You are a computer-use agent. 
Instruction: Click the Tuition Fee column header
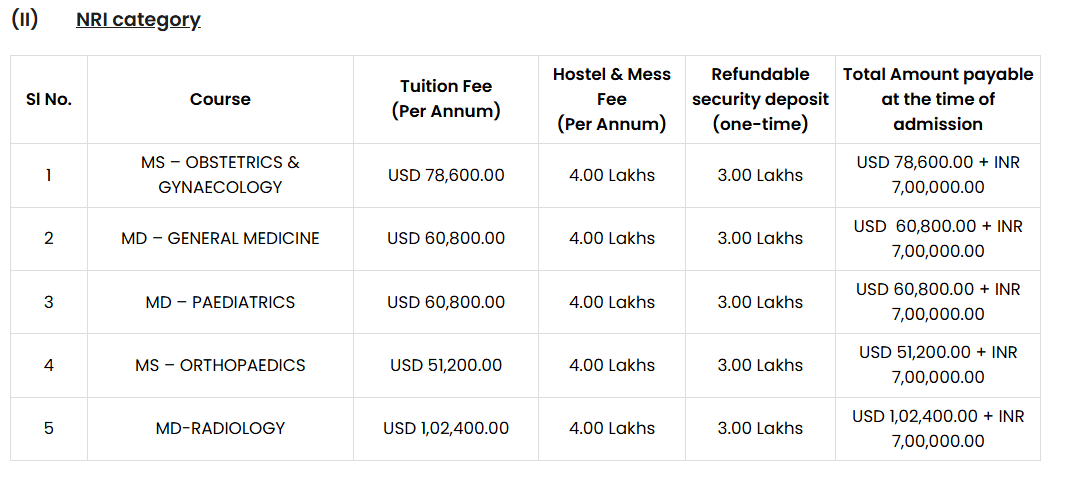(446, 99)
